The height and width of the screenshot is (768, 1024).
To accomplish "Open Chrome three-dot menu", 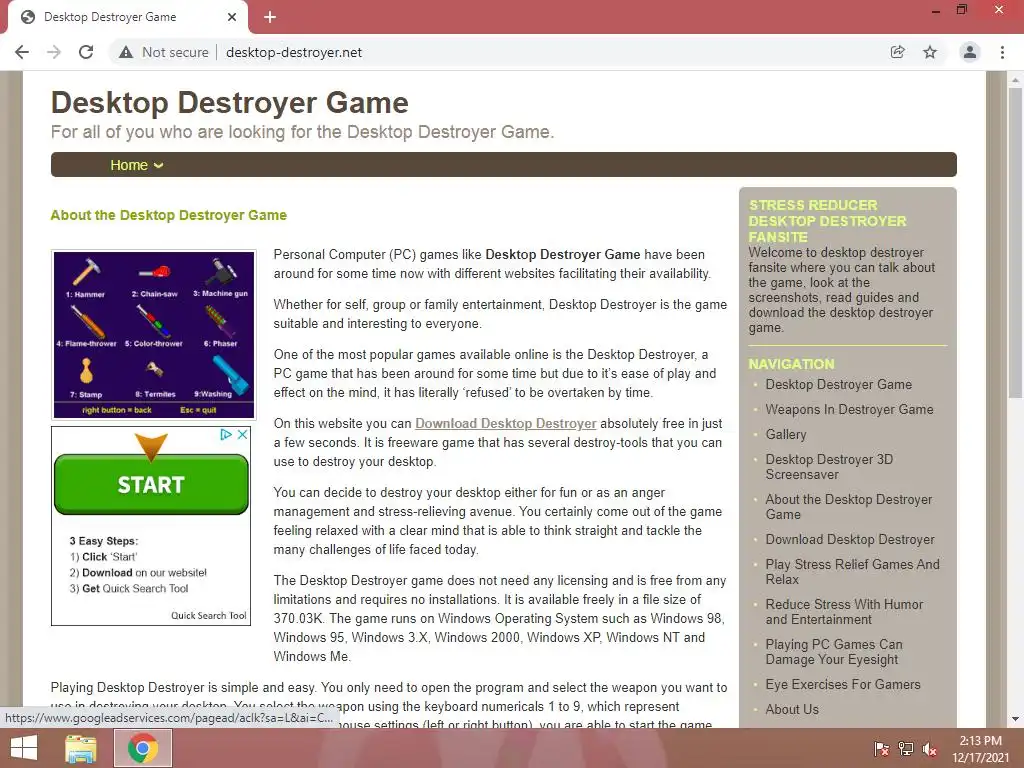I will coord(1002,52).
